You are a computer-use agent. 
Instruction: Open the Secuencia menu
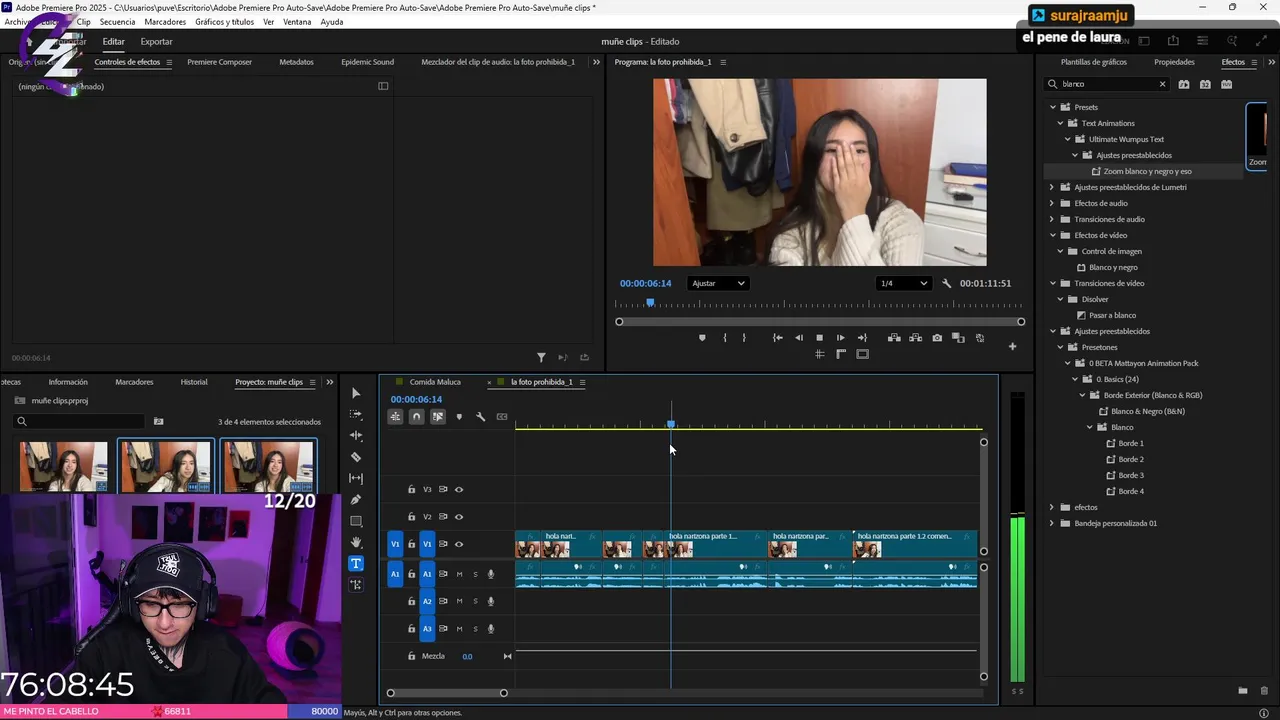pyautogui.click(x=117, y=22)
